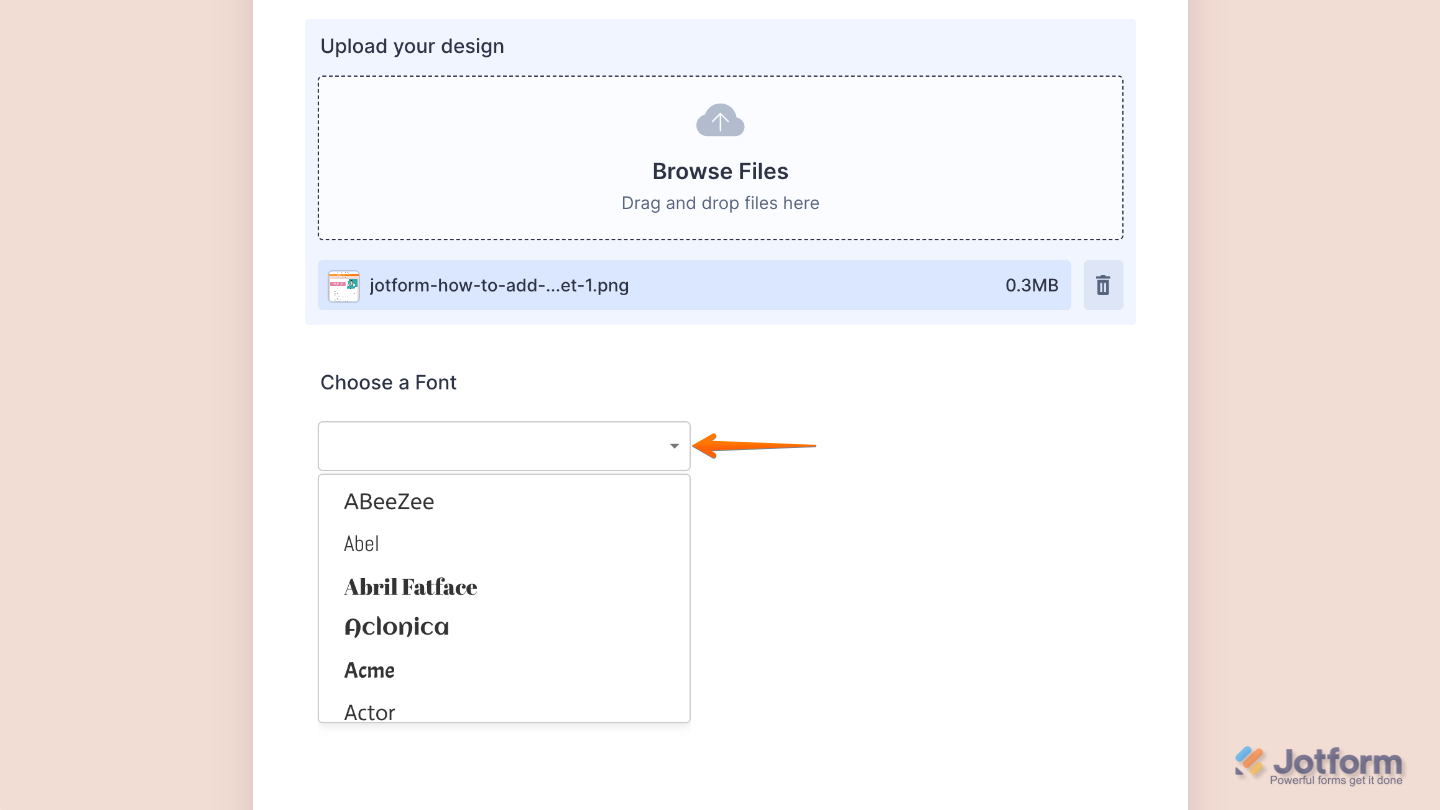Click the cloud upload icon
This screenshot has height=810, width=1440.
coord(720,119)
